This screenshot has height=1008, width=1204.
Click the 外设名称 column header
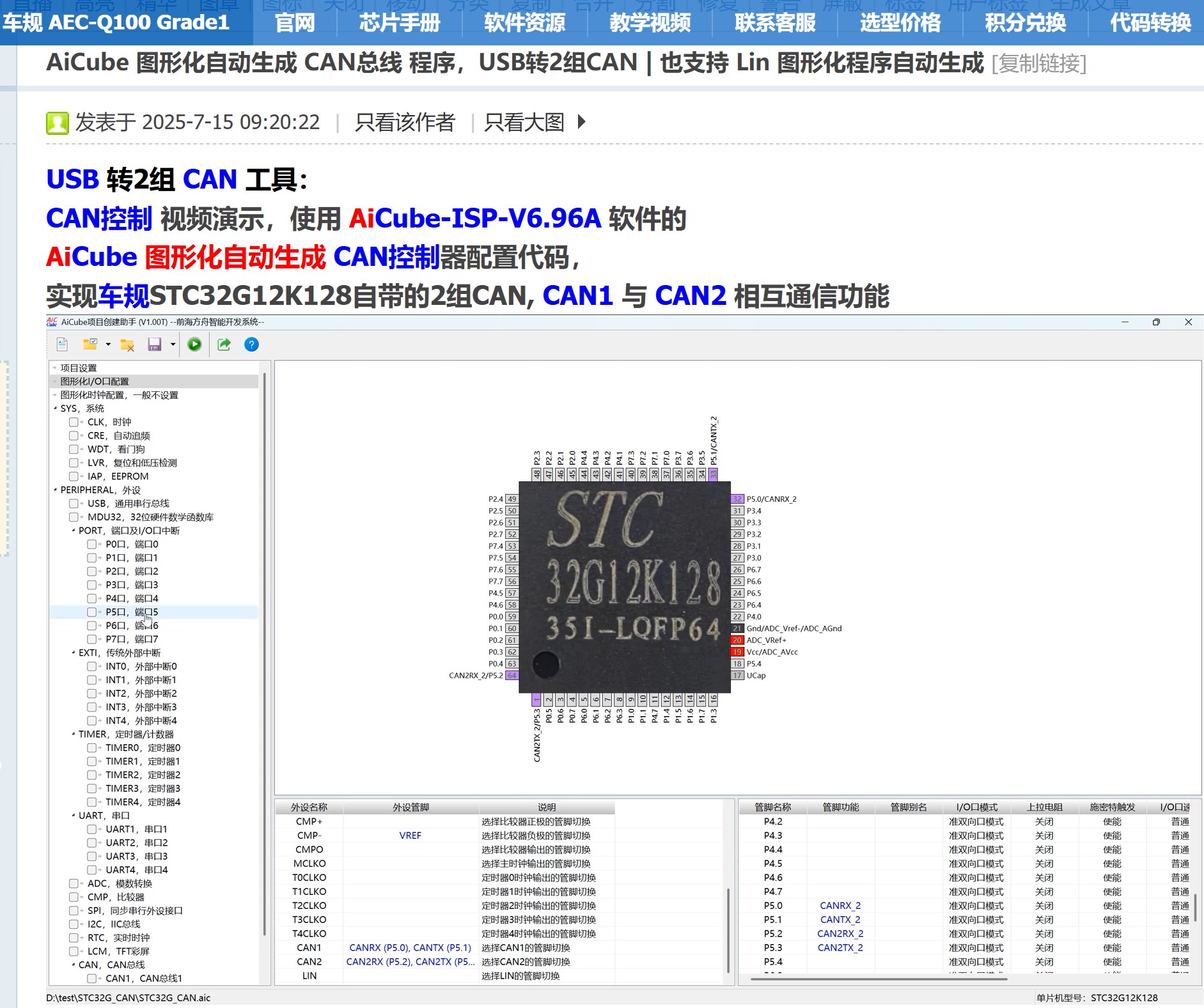click(x=309, y=807)
